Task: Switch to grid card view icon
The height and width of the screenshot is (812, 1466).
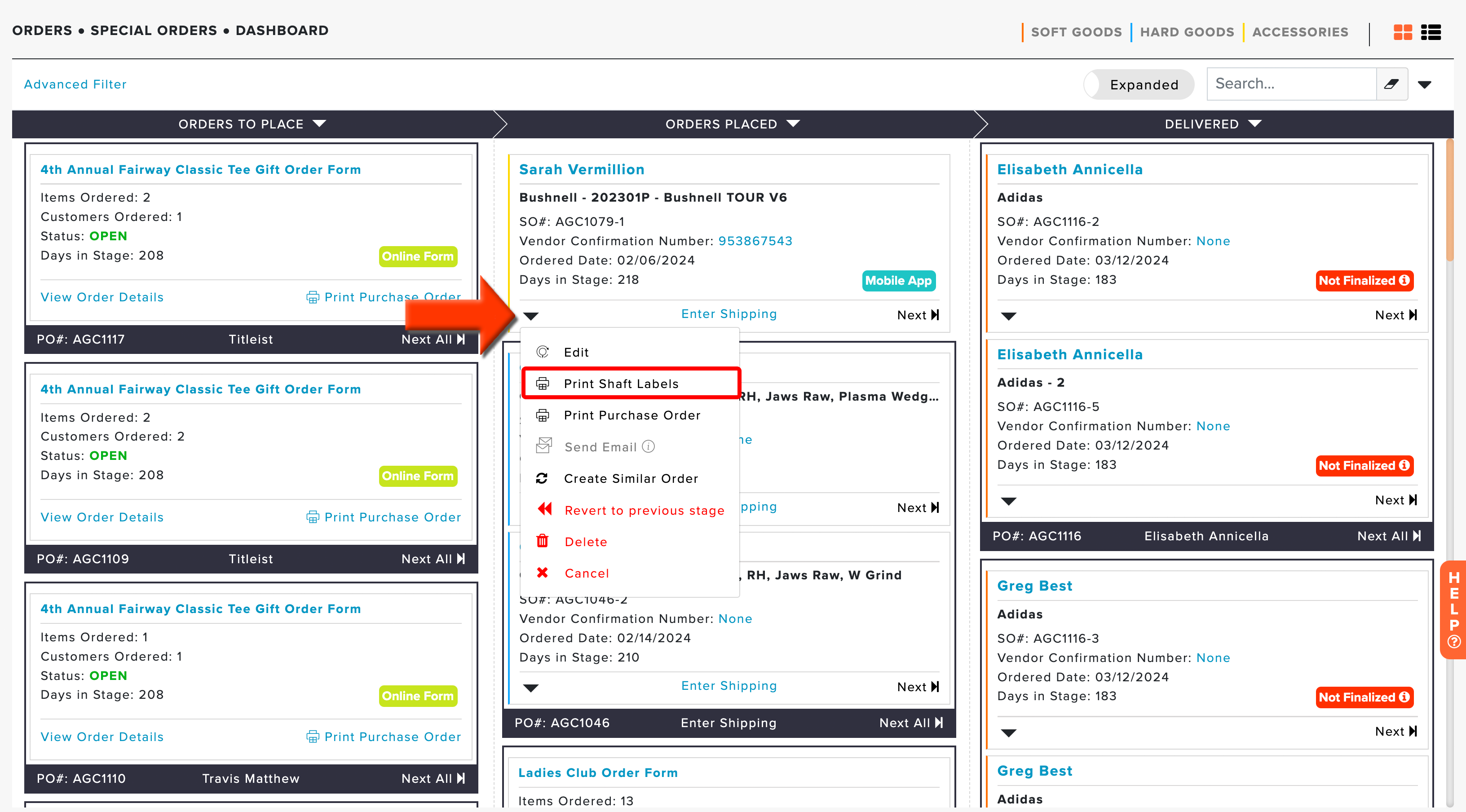Action: tap(1402, 32)
